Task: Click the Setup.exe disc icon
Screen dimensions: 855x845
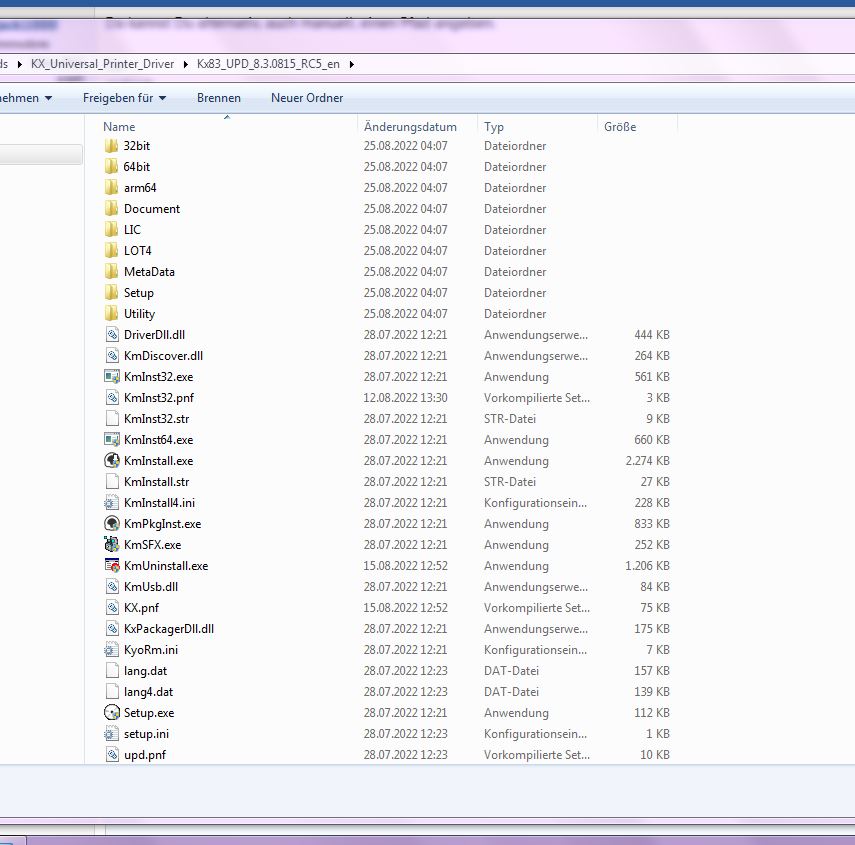Action: pyautogui.click(x=112, y=713)
